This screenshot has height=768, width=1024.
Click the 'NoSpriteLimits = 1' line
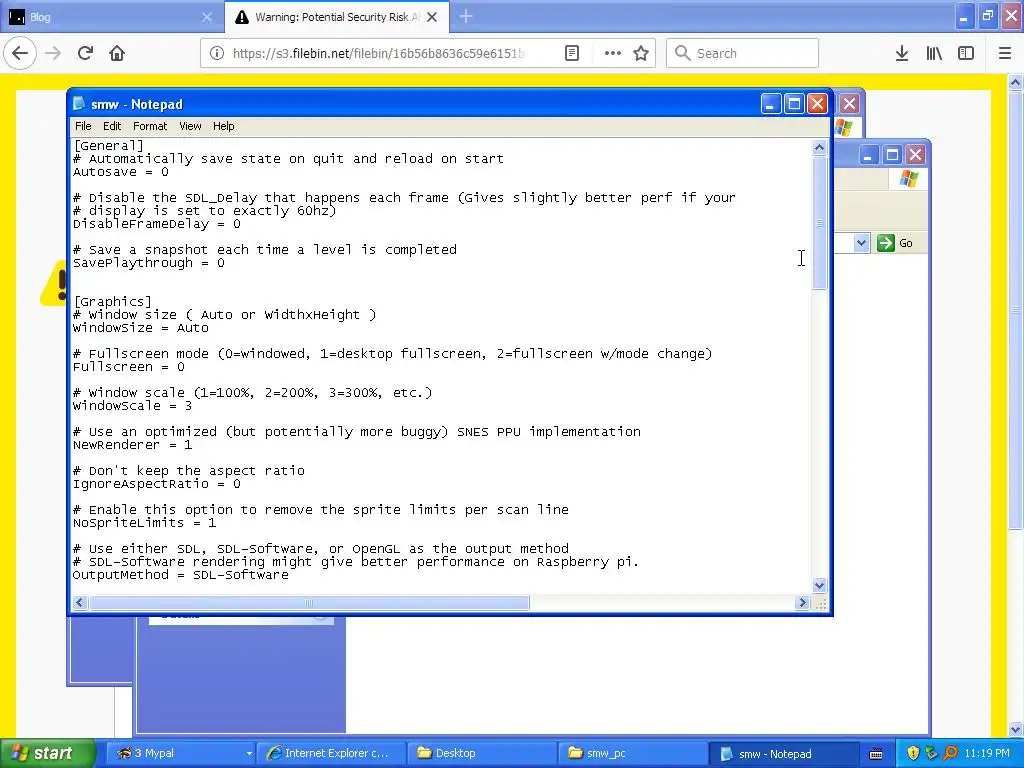pyautogui.click(x=144, y=523)
